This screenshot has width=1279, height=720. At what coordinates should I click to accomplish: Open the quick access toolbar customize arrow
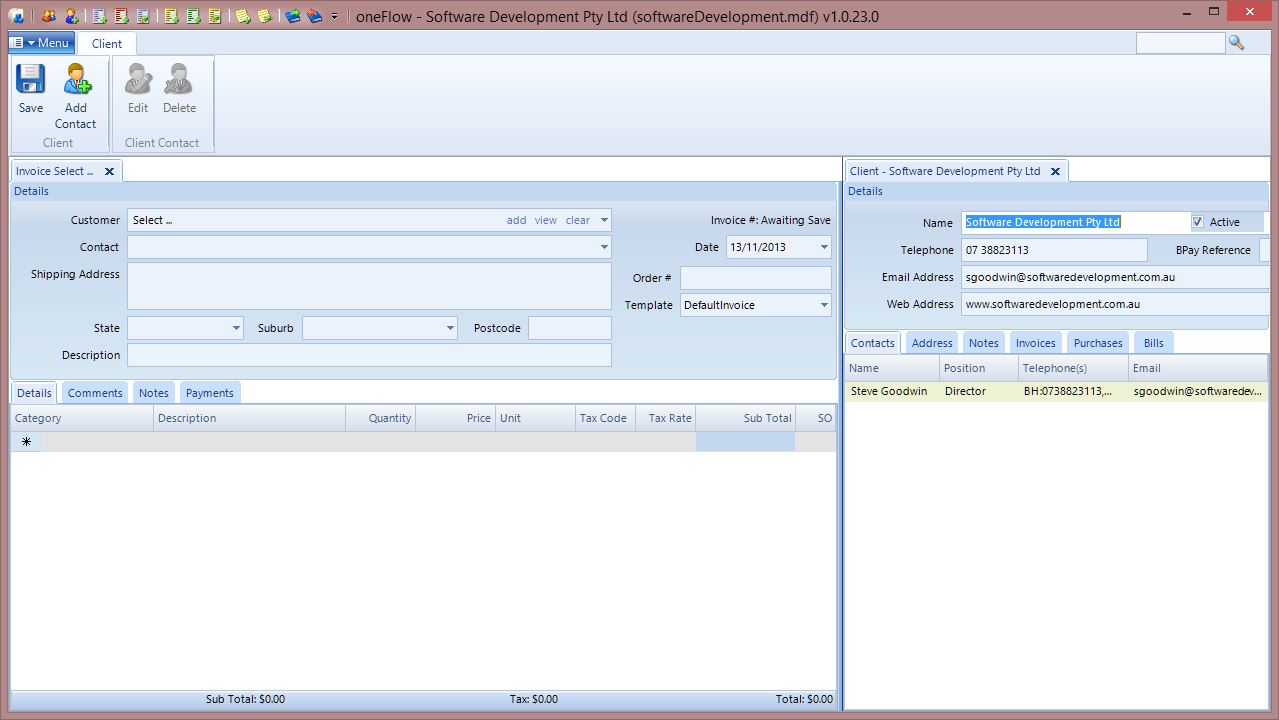334,17
